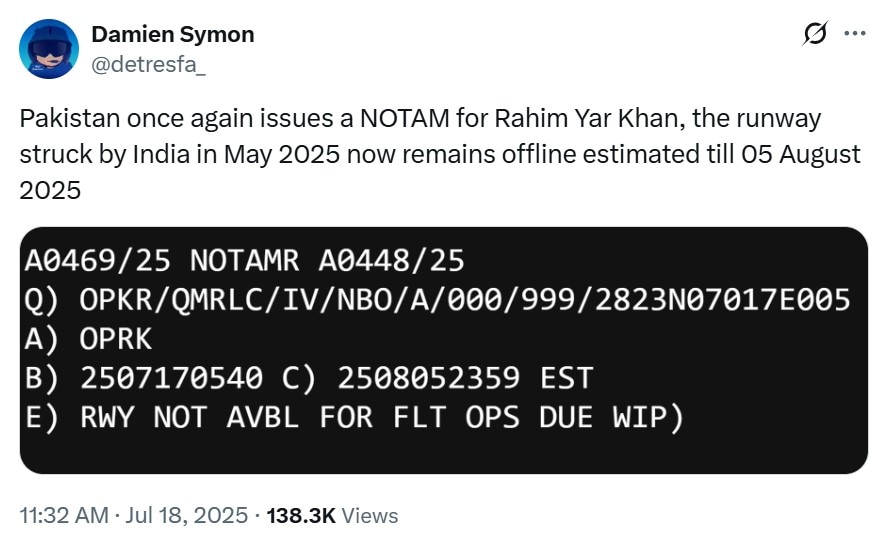Screen dimensions: 889x544
Task: Click the A) OPRK line in the image
Action: pos(88,339)
